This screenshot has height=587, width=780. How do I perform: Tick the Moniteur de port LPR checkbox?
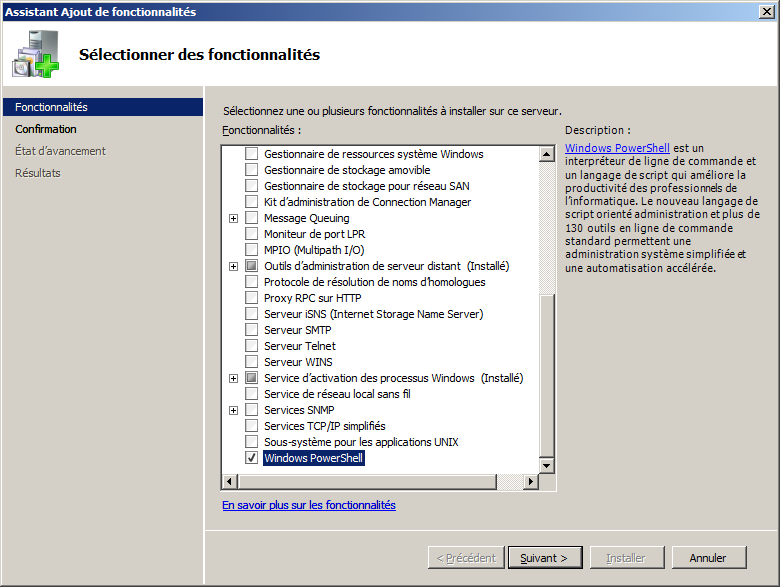pos(251,234)
